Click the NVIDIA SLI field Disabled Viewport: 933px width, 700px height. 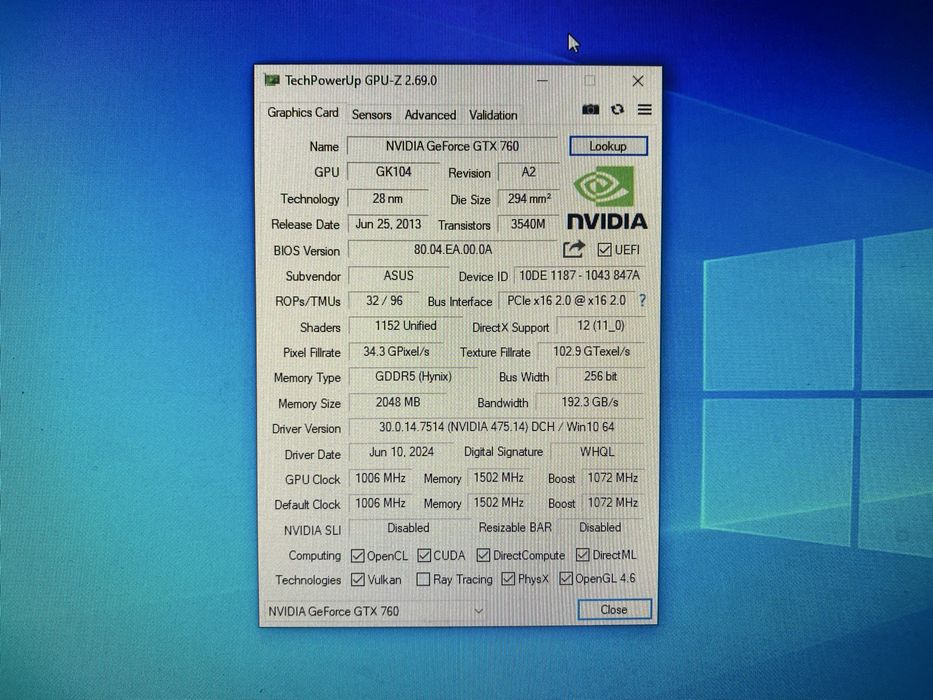pos(408,529)
